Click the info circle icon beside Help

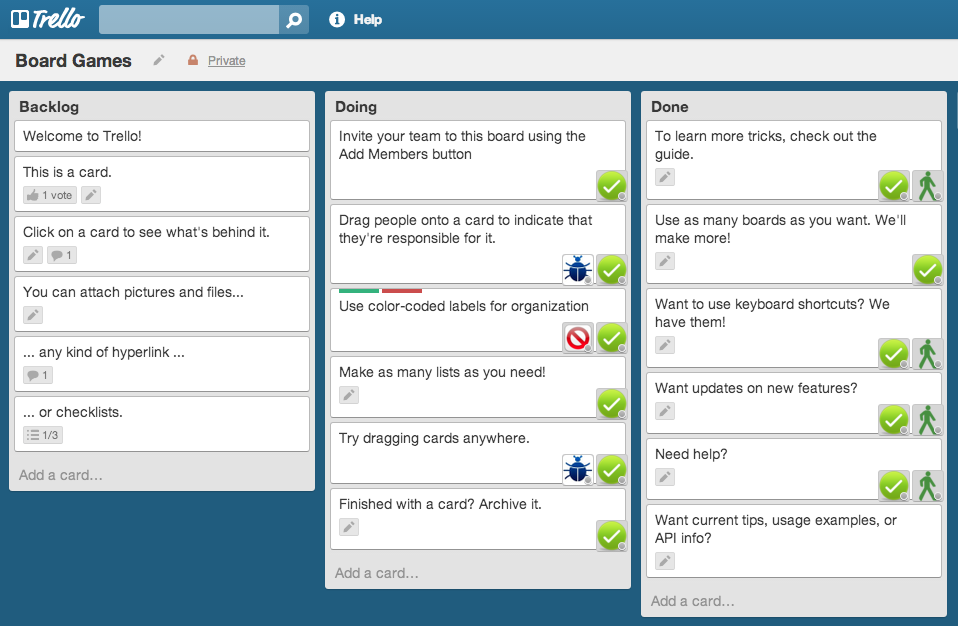336,18
